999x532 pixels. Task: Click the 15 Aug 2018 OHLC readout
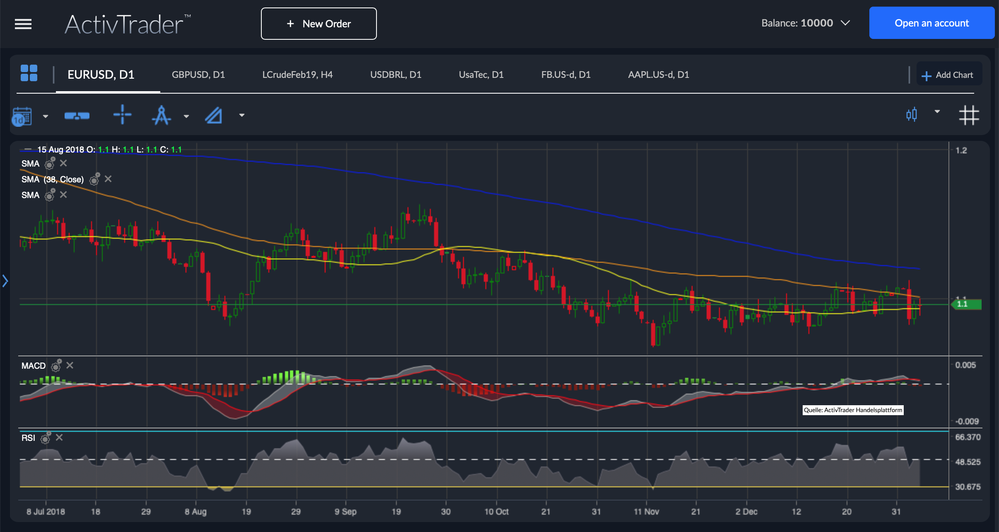click(x=110, y=150)
